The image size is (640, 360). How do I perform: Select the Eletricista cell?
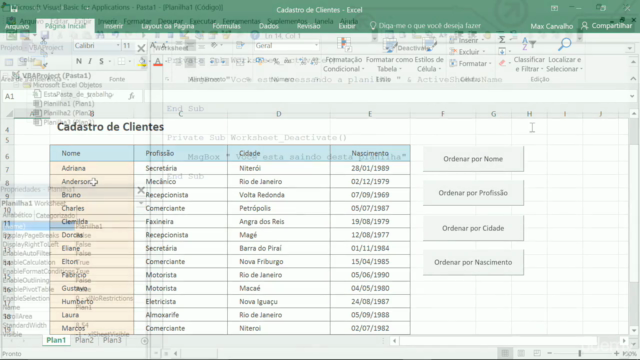tap(180, 302)
